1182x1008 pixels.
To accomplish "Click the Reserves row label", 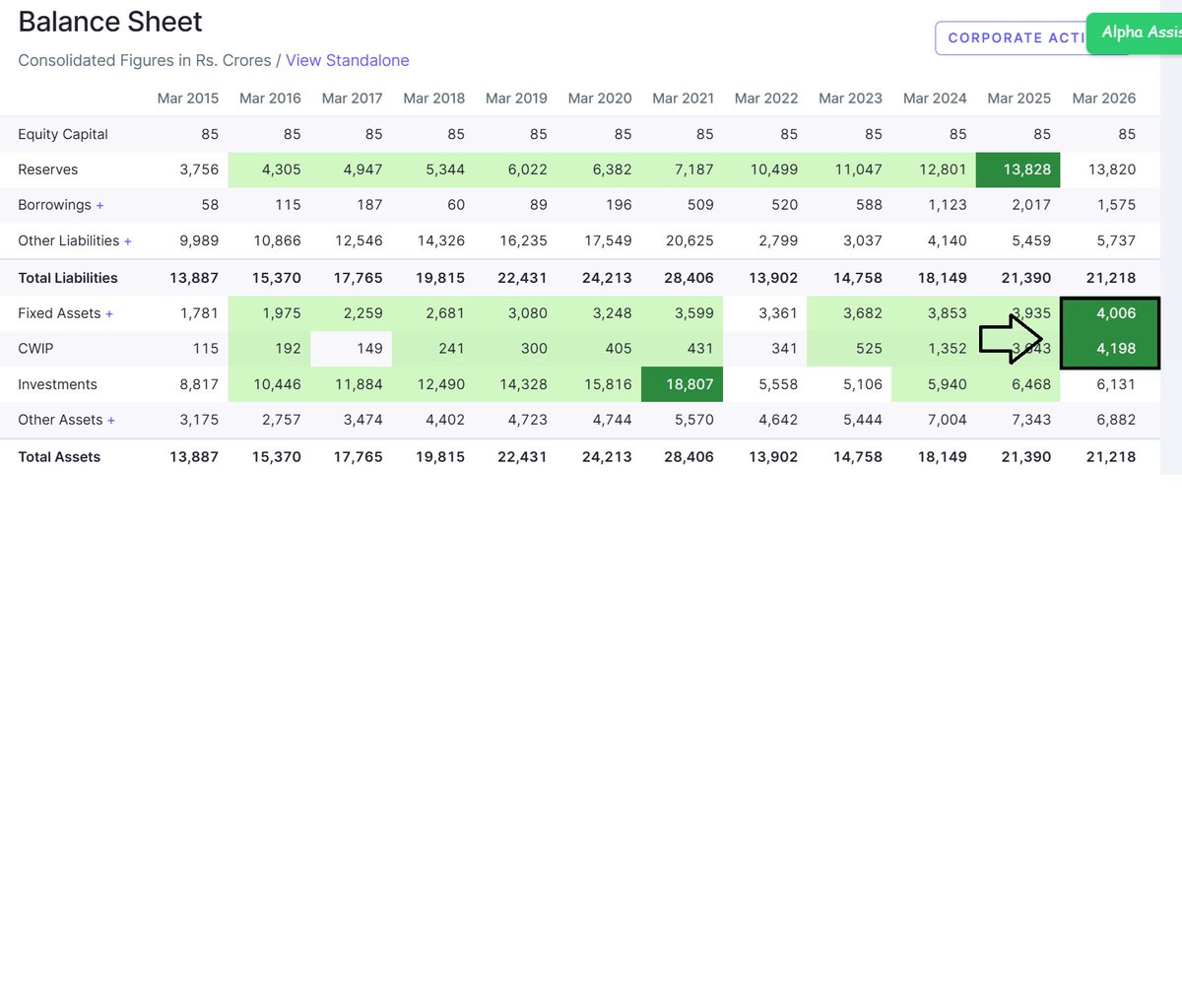I will point(47,169).
